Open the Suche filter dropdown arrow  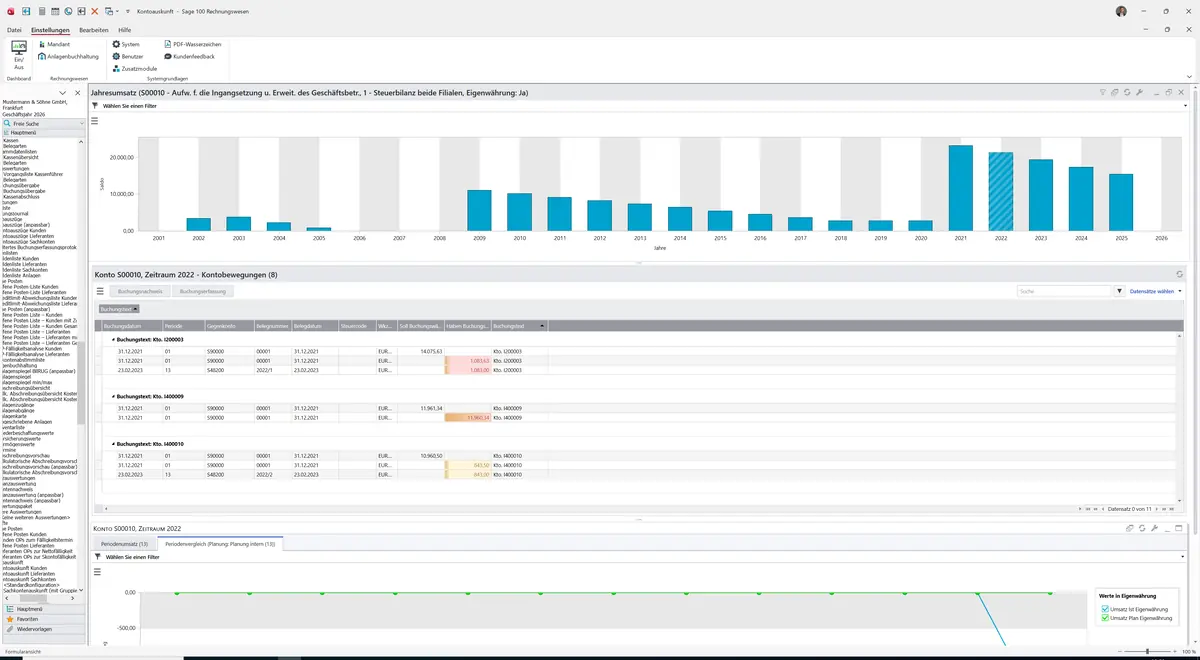tap(1119, 291)
